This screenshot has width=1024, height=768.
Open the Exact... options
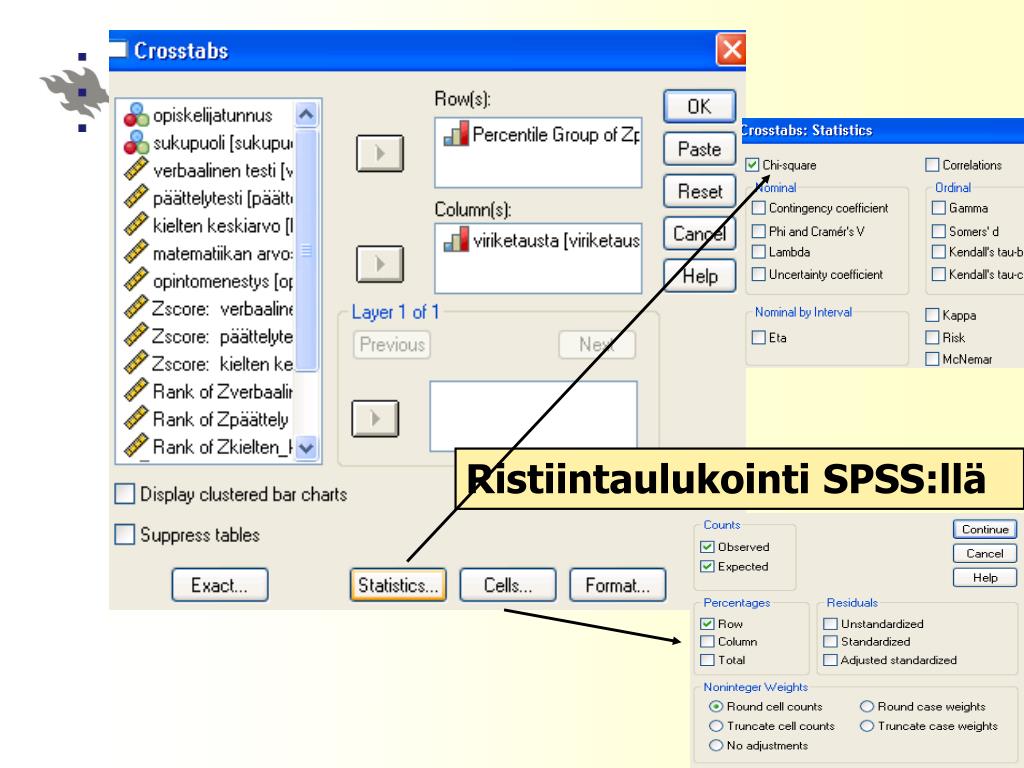(x=219, y=584)
